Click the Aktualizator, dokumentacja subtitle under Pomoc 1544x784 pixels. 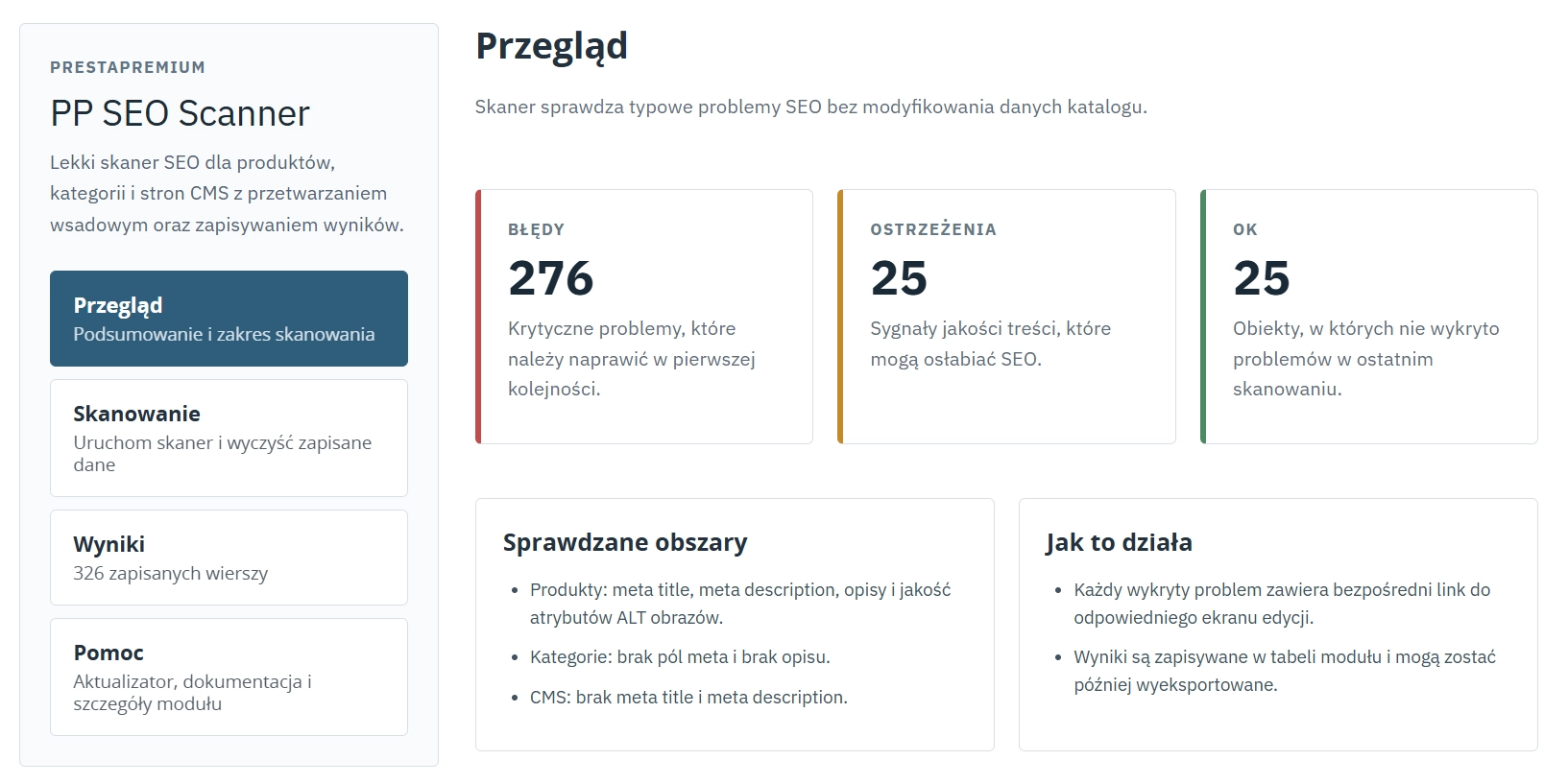pyautogui.click(x=192, y=690)
